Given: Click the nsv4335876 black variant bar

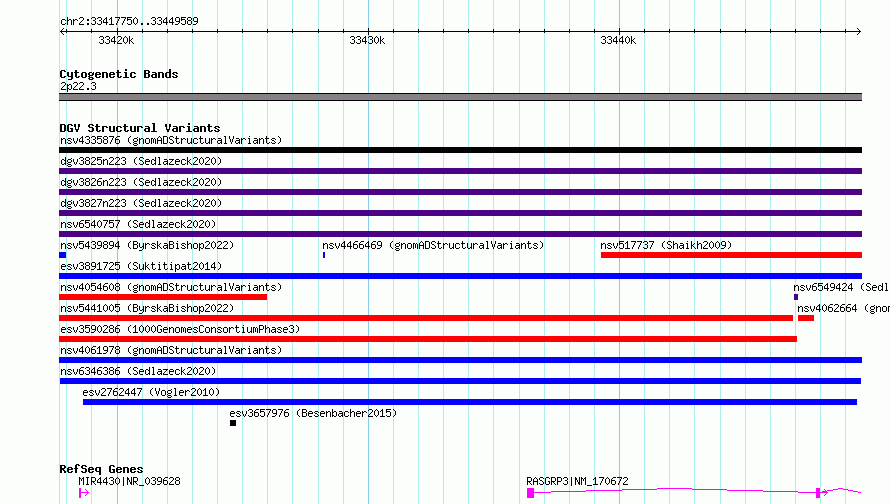Looking at the screenshot, I should [460, 150].
